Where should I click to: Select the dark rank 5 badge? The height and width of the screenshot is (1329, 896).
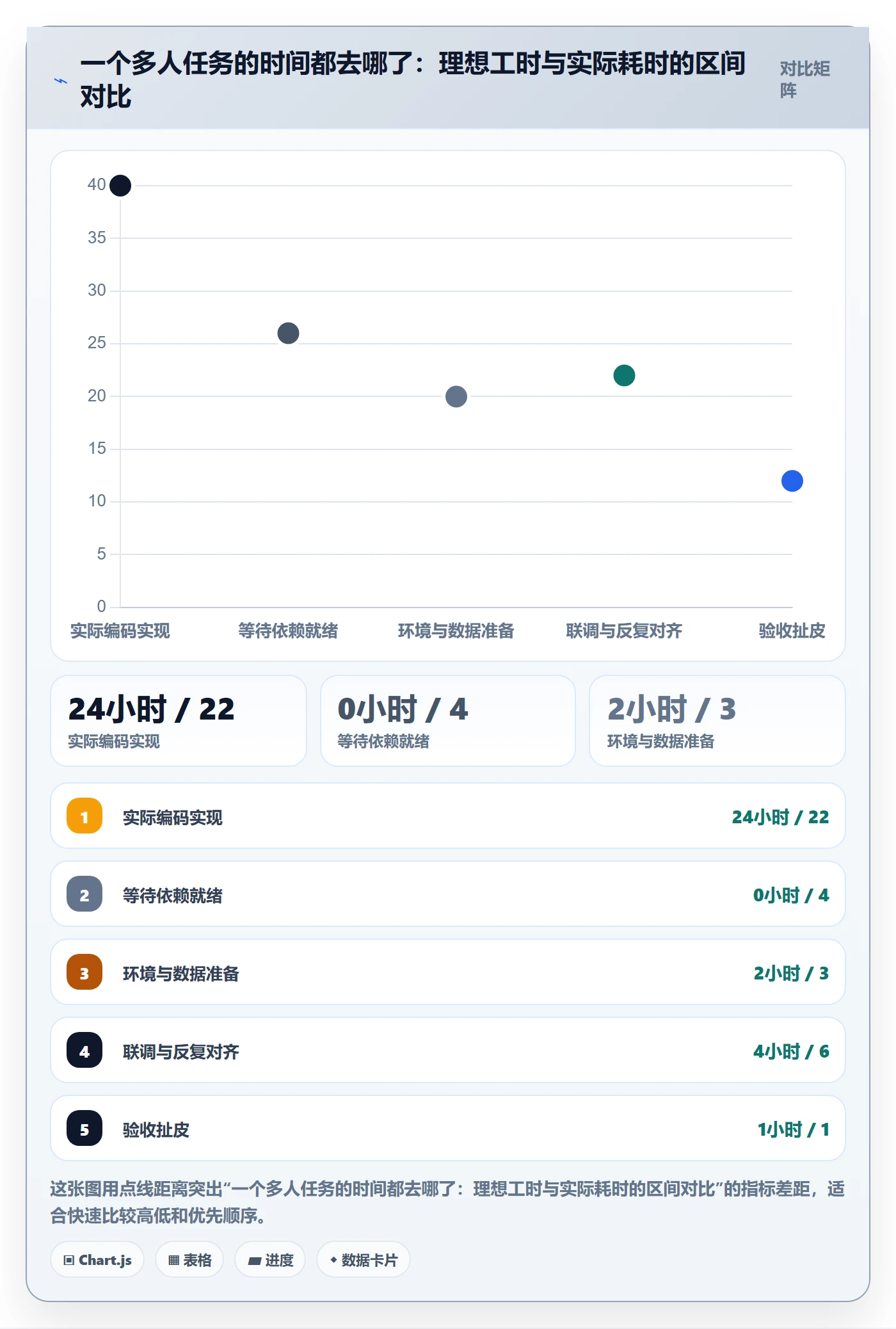coord(84,1129)
